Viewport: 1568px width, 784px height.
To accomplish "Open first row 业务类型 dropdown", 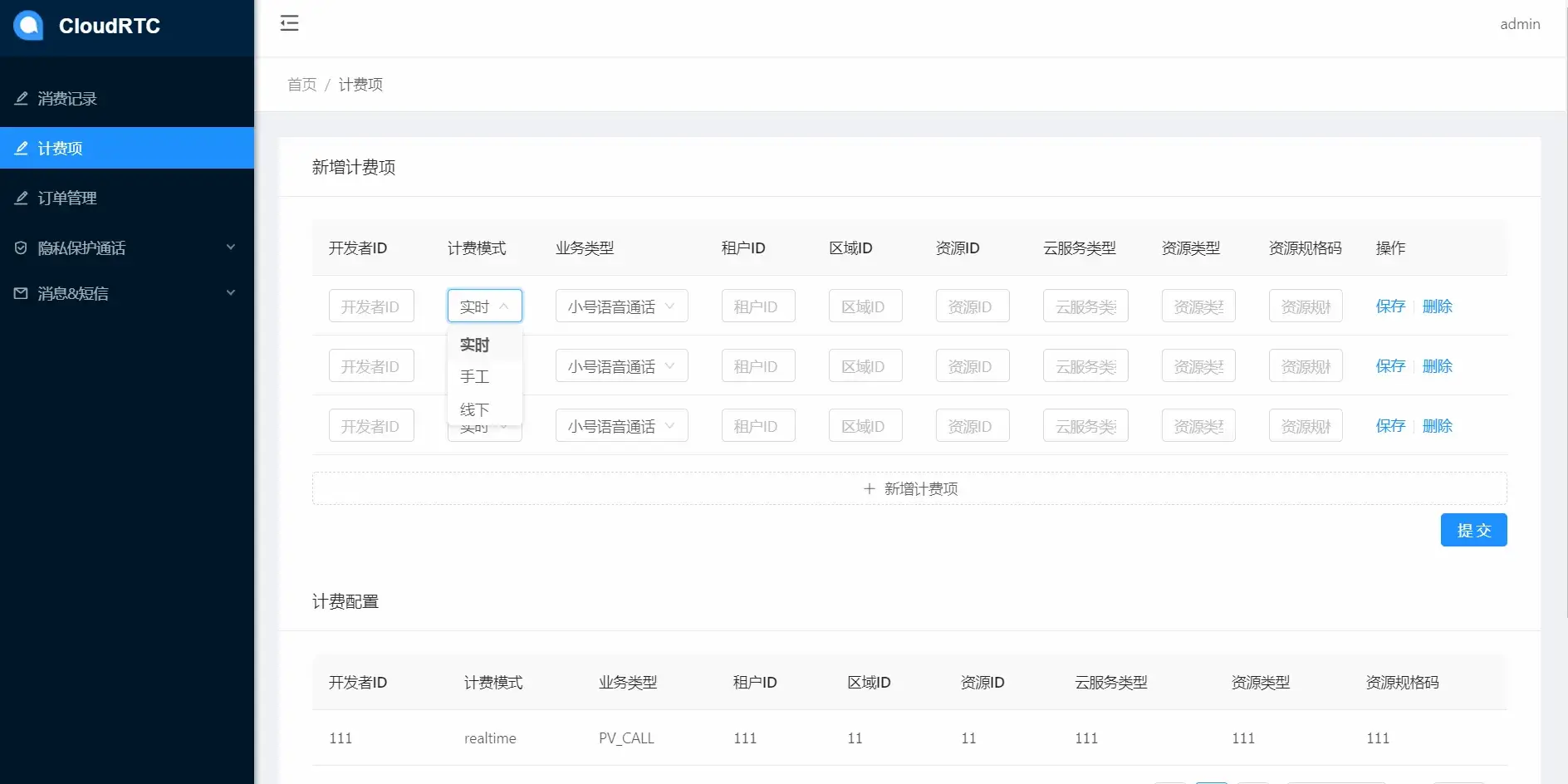I will (x=621, y=306).
